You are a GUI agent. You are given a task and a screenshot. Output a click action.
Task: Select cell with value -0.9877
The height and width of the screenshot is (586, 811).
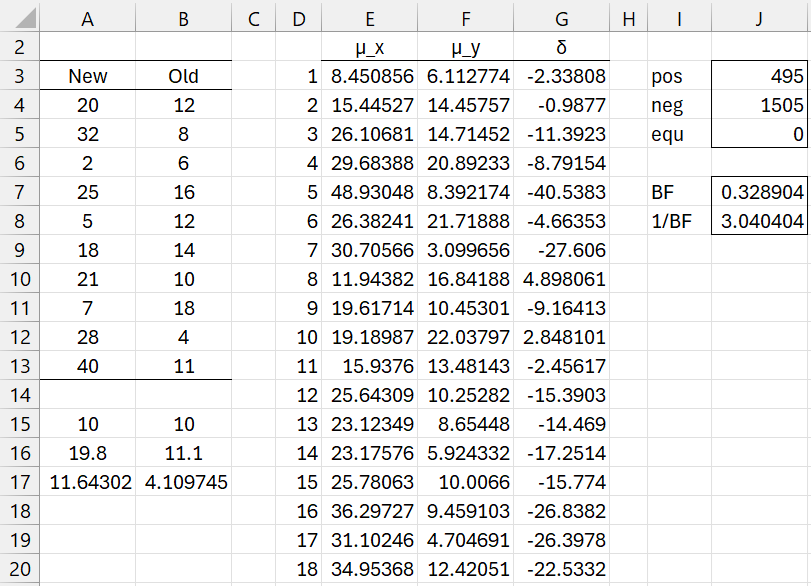coord(562,105)
